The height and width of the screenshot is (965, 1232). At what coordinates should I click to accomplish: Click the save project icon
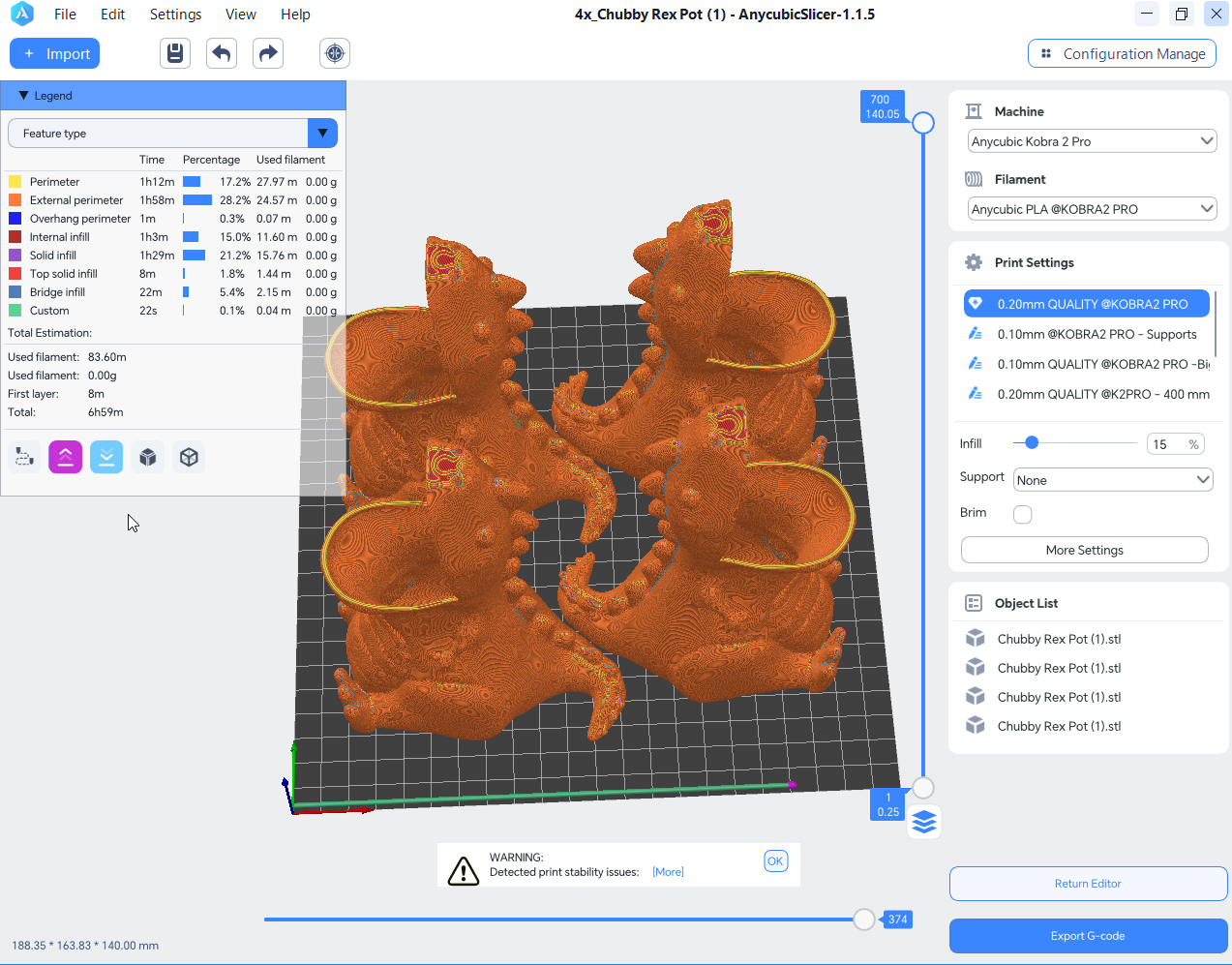(x=175, y=53)
